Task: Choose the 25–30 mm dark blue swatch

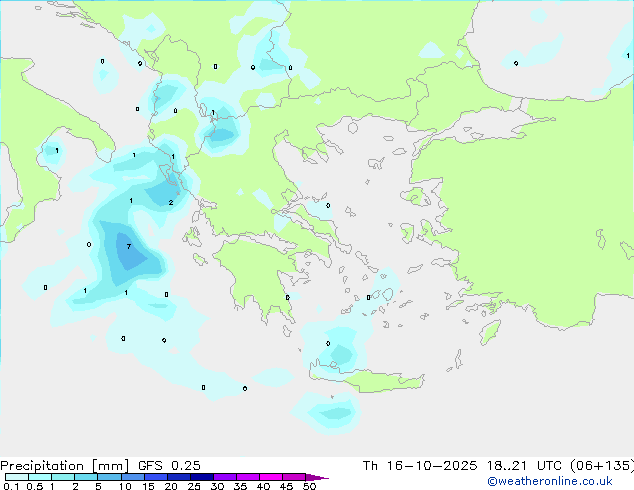Action: tap(202, 477)
